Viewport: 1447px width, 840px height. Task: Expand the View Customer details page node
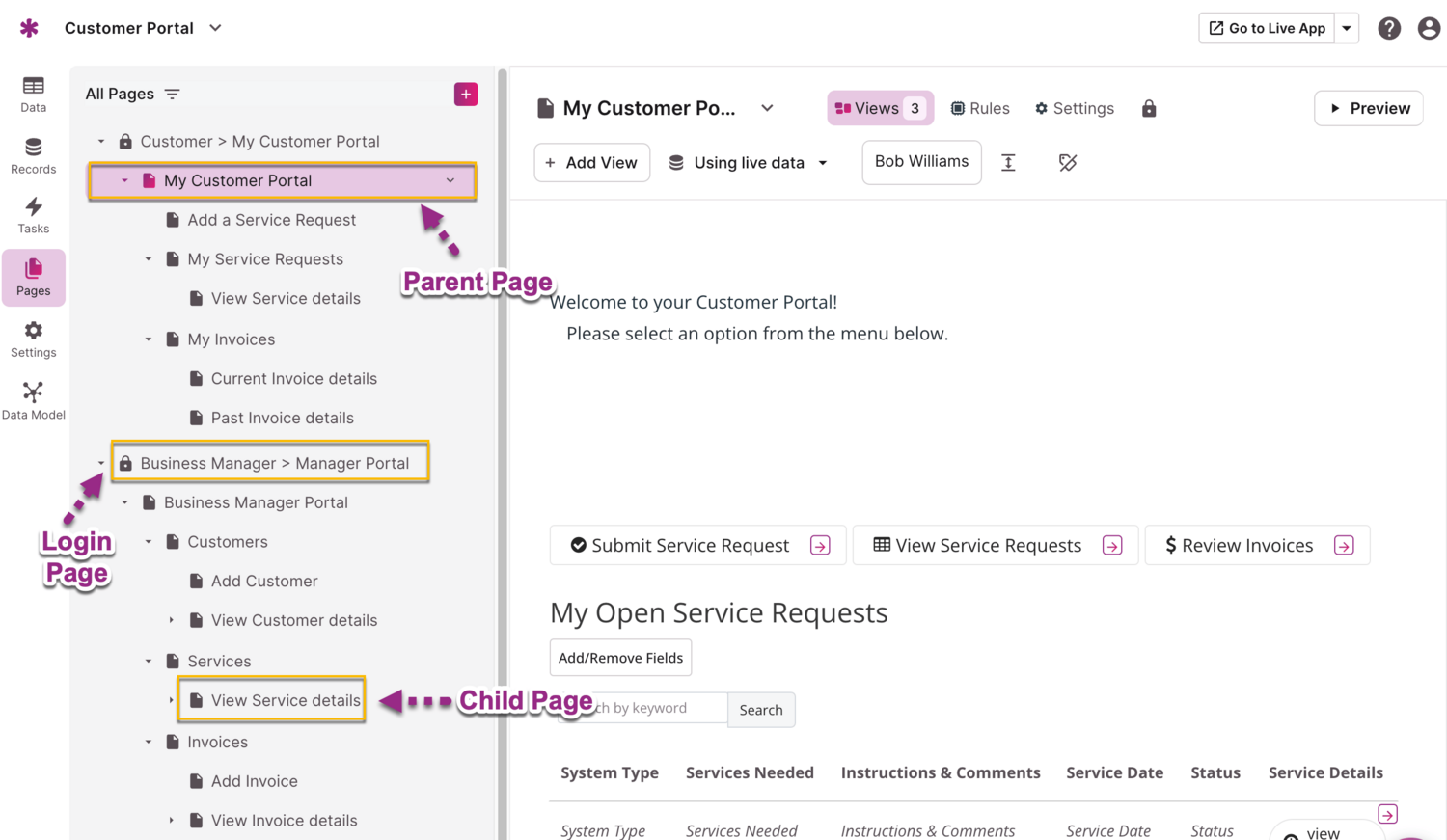coord(172,620)
